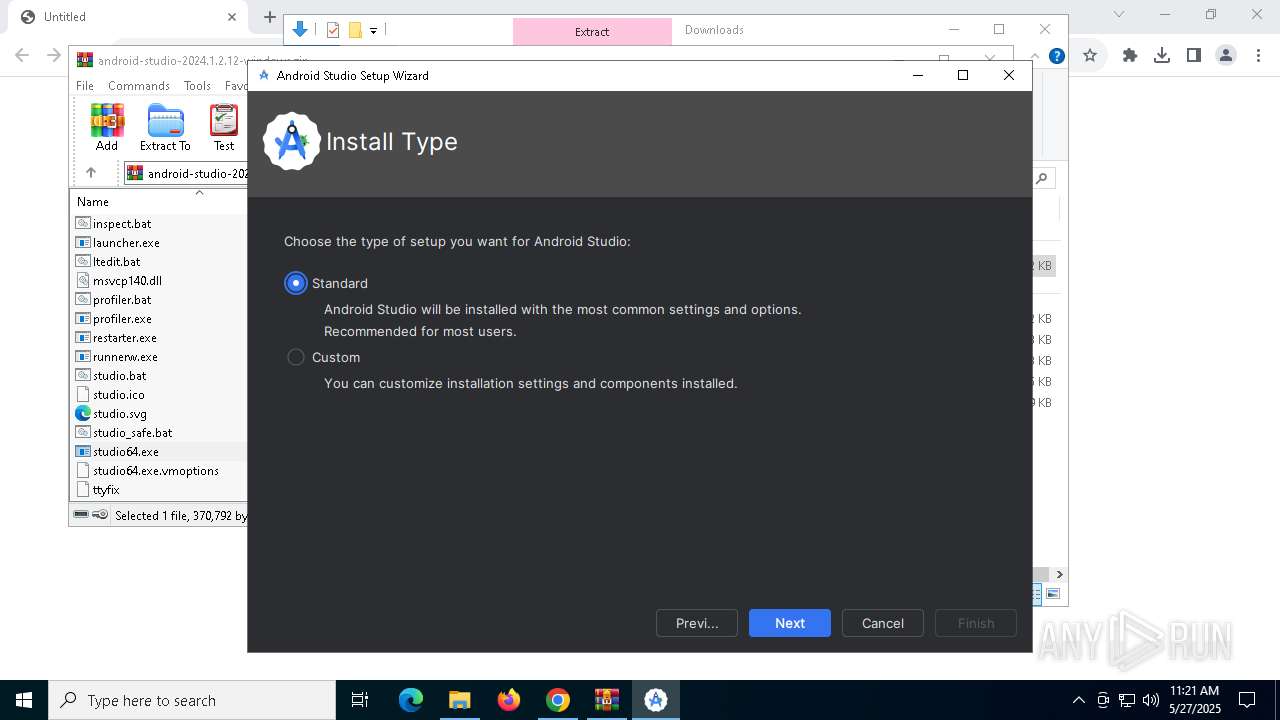The height and width of the screenshot is (720, 1280).
Task: Click the Explorer new folder icon
Action: 355,30
